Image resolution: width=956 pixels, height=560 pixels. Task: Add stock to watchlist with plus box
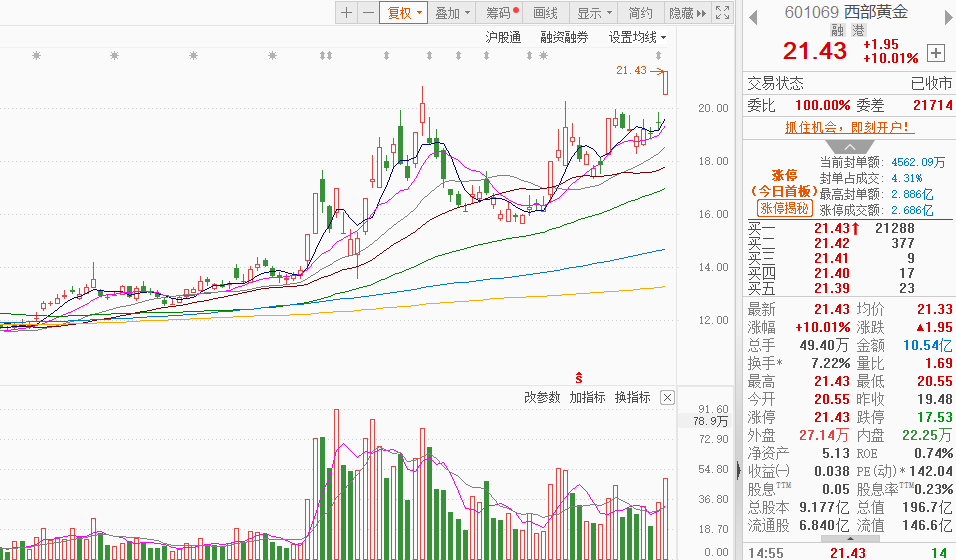pyautogui.click(x=935, y=53)
